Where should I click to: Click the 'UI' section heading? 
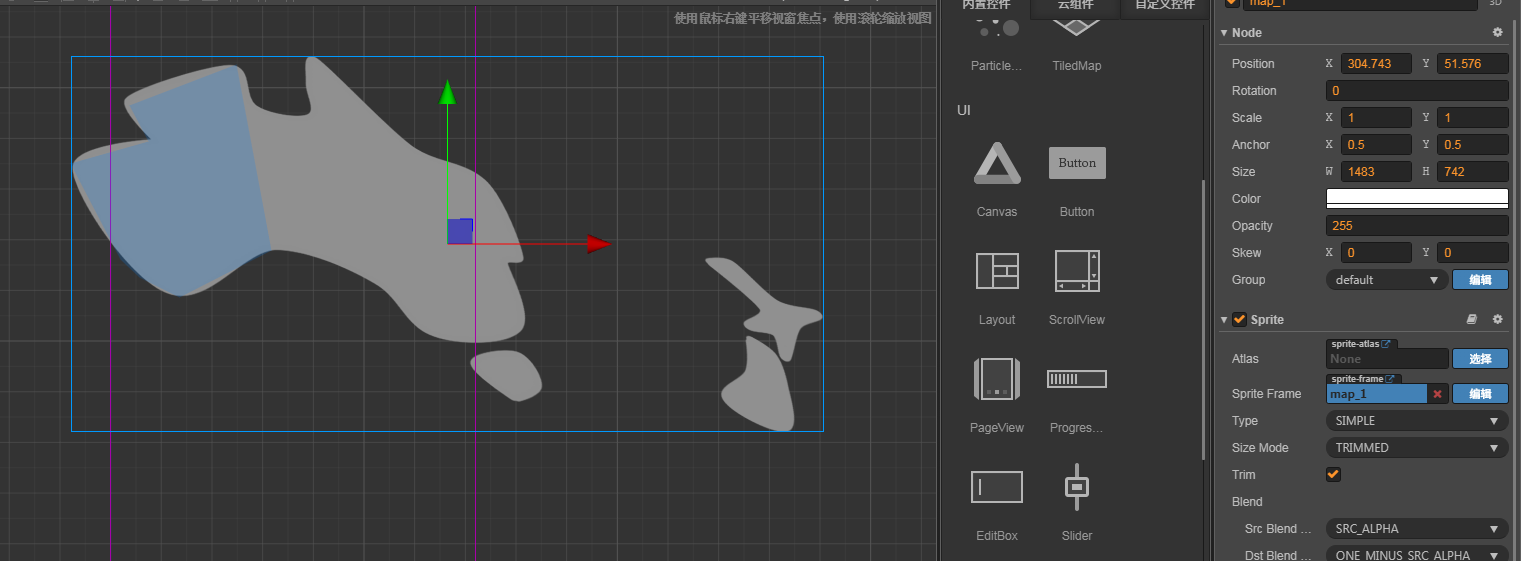tap(964, 110)
